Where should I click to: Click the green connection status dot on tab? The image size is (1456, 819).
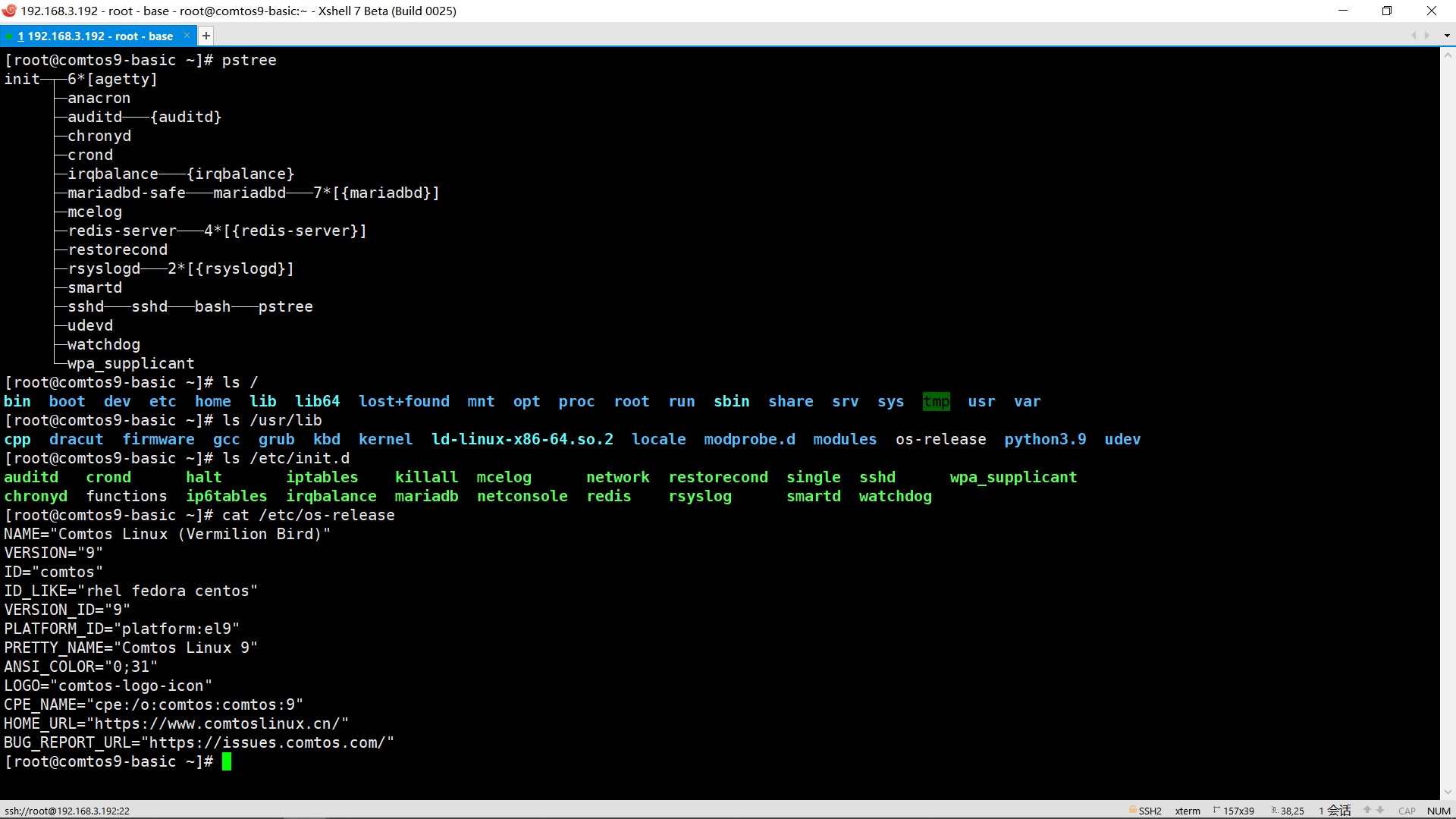[x=9, y=36]
